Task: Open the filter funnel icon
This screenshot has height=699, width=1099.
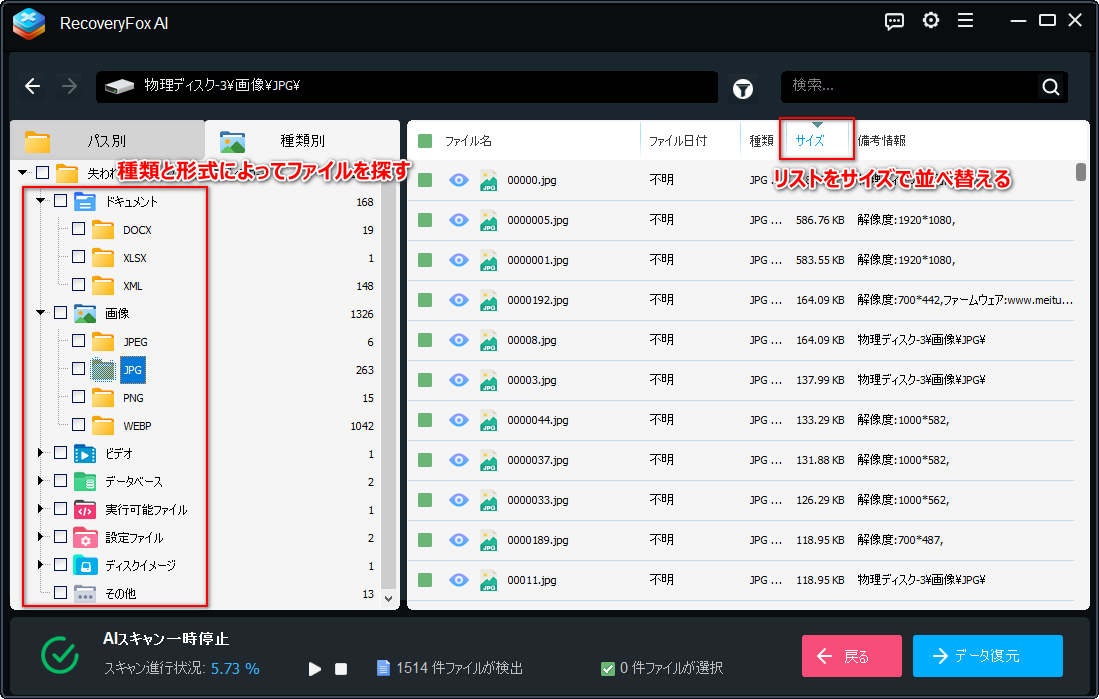Action: 743,88
